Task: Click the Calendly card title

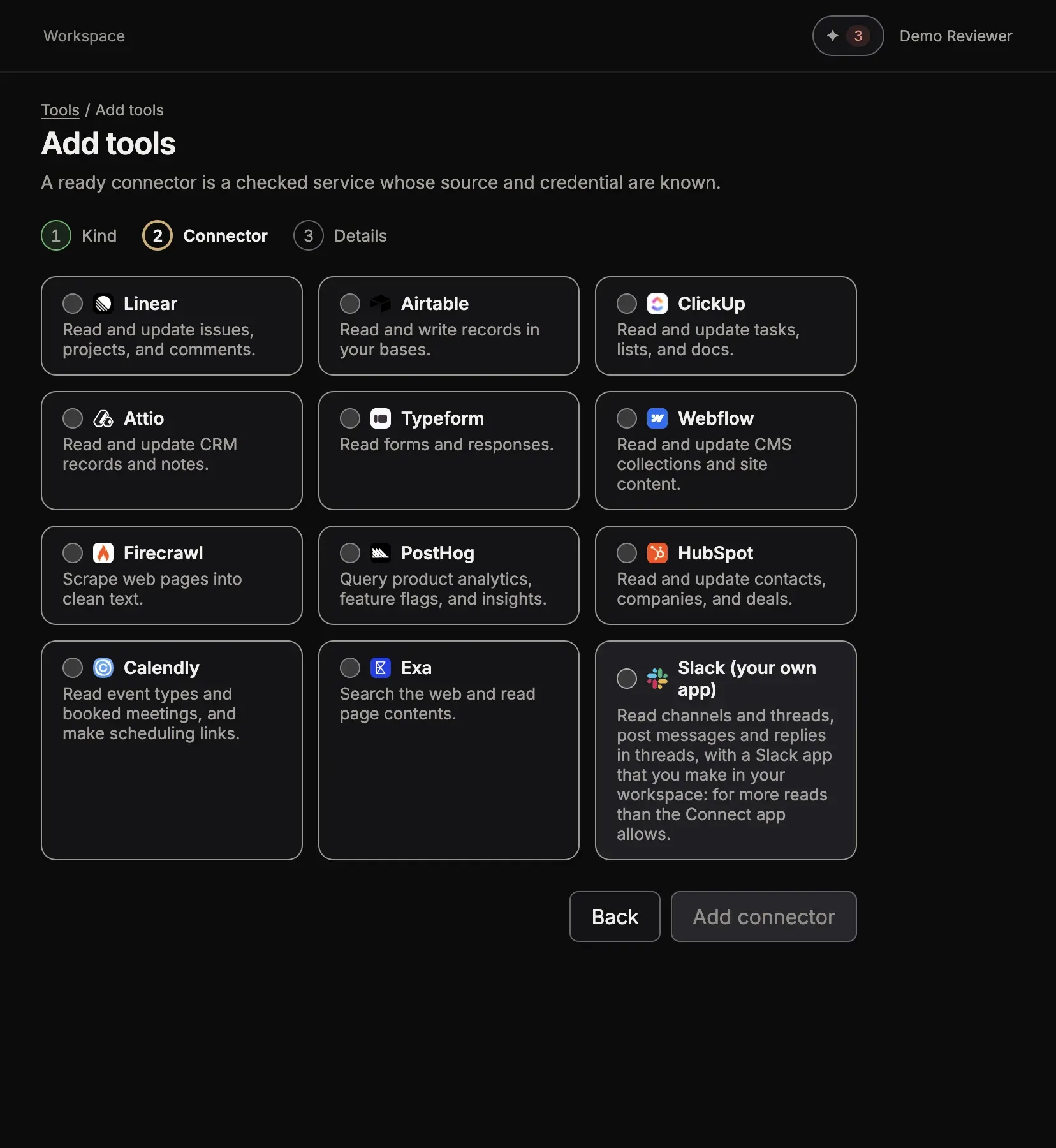Action: [x=161, y=668]
